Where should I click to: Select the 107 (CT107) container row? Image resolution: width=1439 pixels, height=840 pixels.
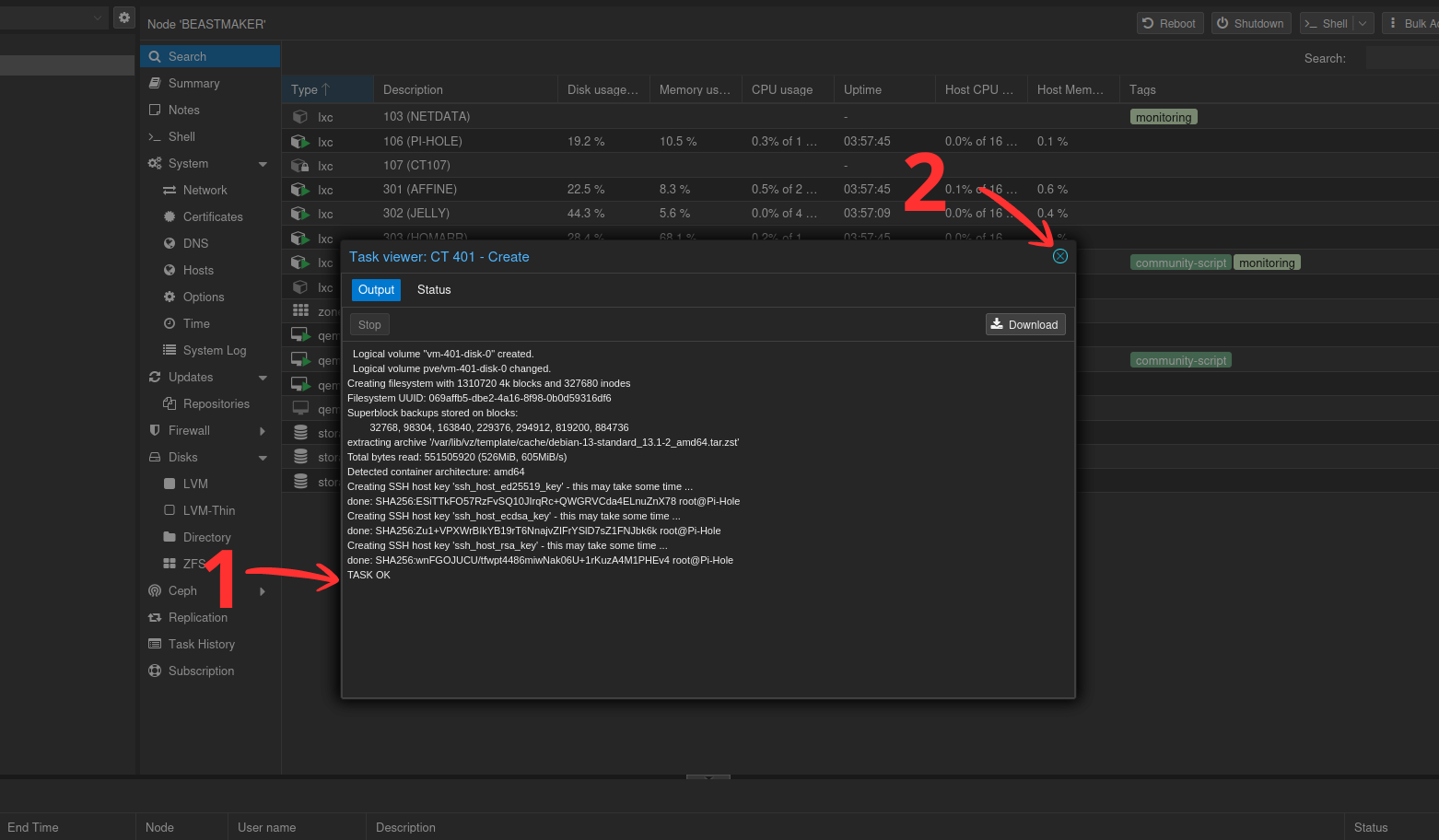click(860, 165)
